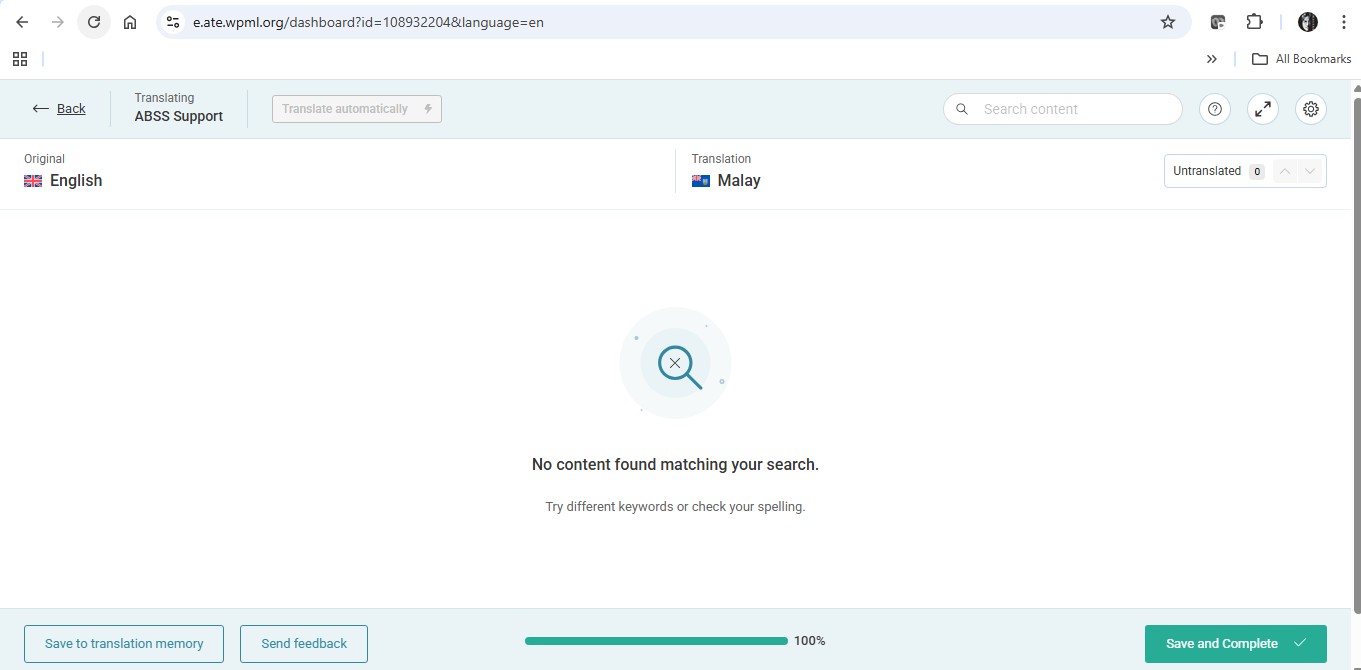Open Chrome profile avatar

pyautogui.click(x=1308, y=22)
